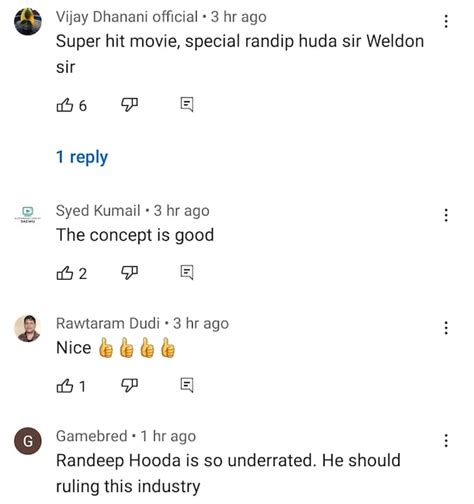
Task: Open more options for Rawtaram Dudi's comment
Action: (446, 328)
